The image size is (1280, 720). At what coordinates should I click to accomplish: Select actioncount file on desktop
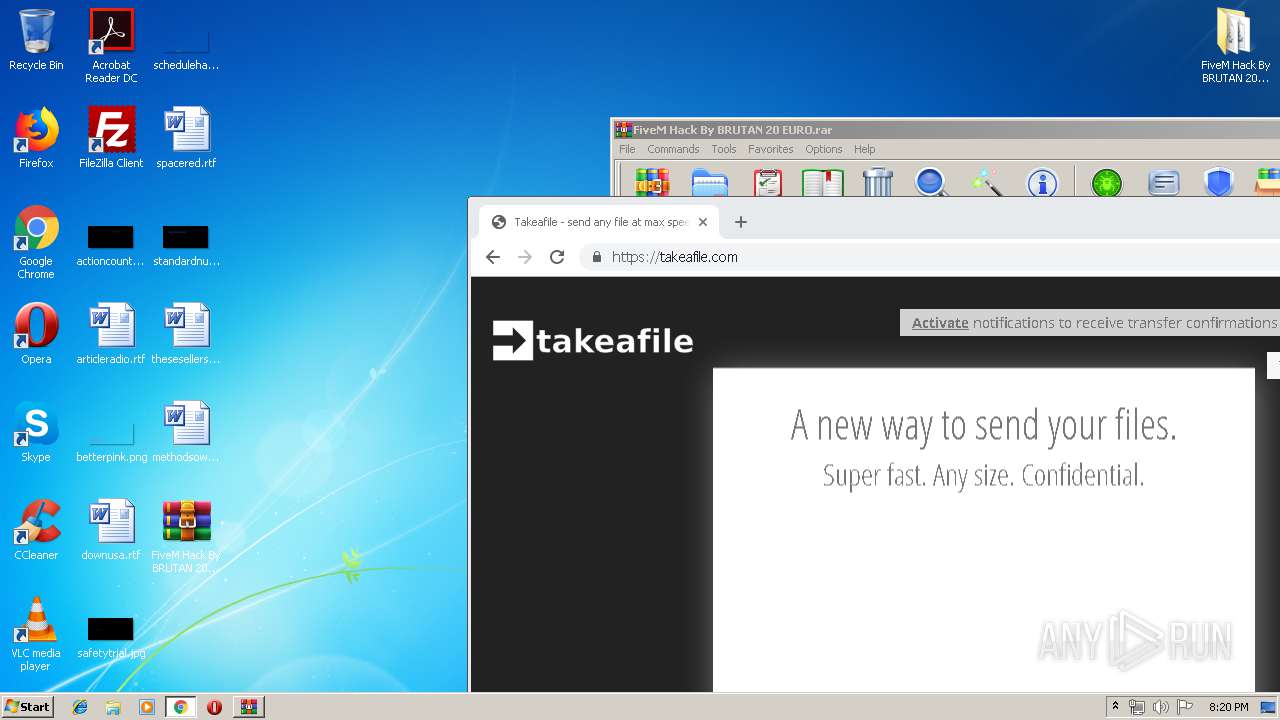pos(111,246)
